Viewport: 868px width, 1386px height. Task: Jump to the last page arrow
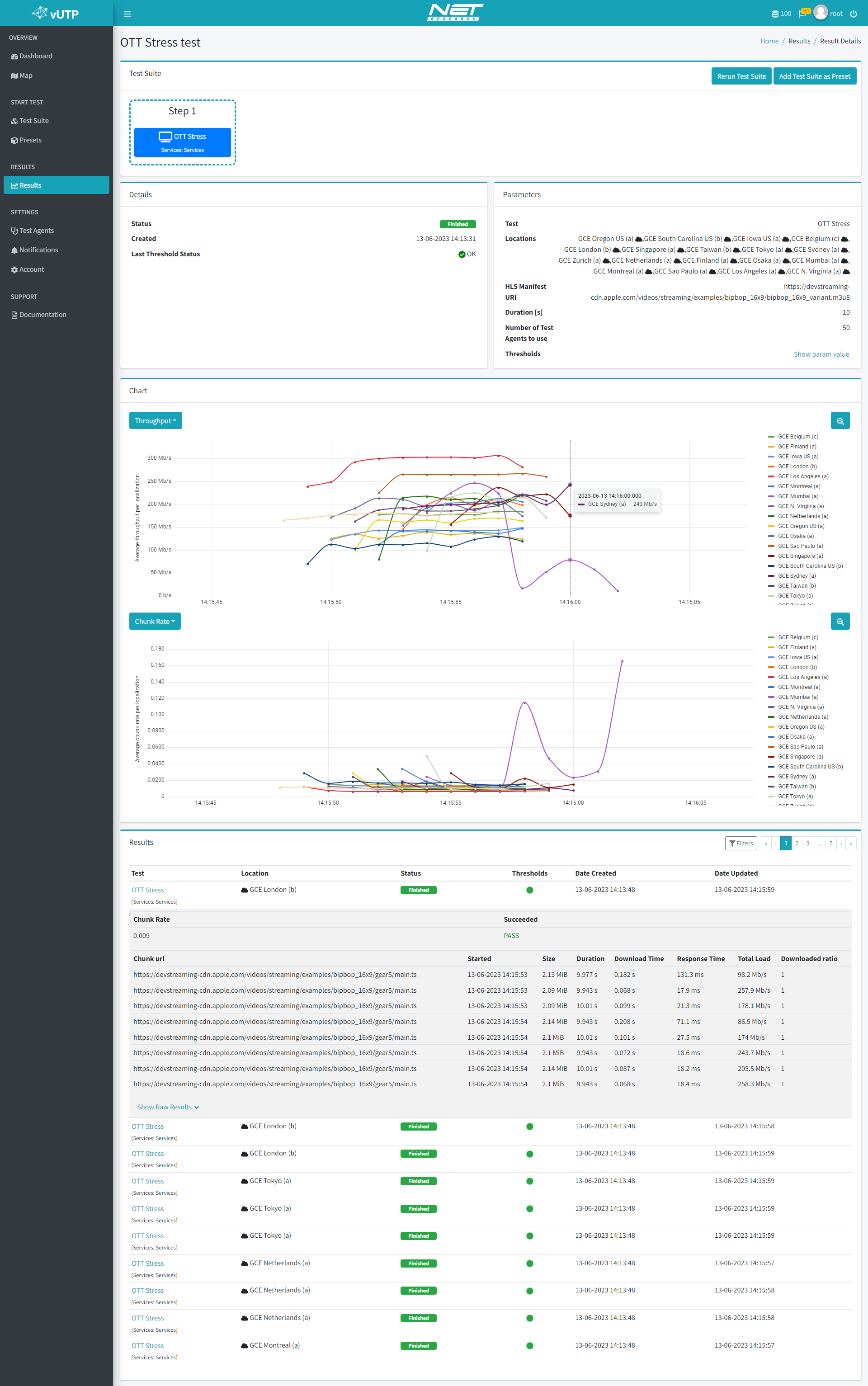851,844
